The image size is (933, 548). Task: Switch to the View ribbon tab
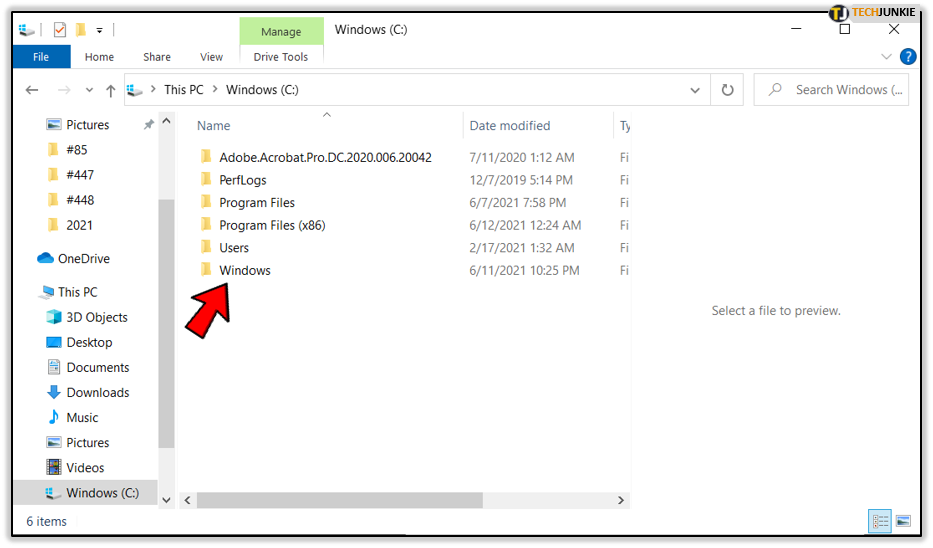tap(211, 57)
